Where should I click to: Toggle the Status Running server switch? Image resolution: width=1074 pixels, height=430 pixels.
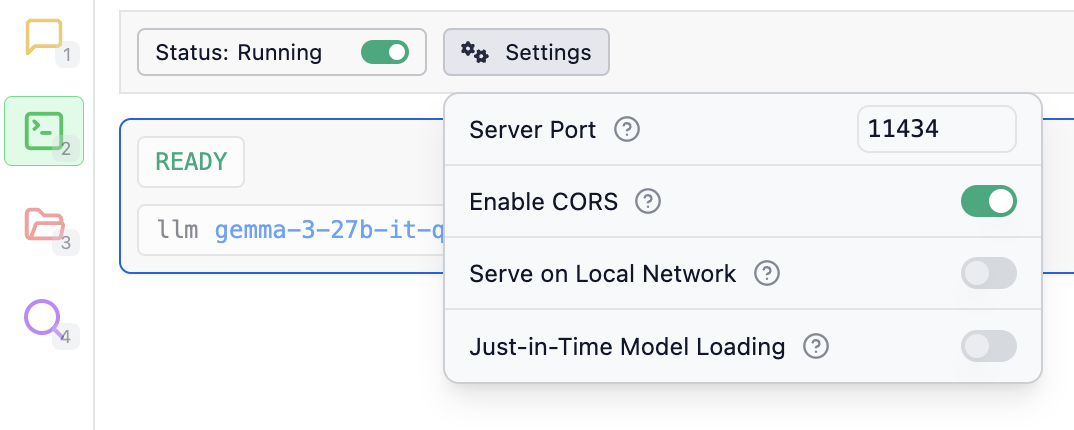385,52
